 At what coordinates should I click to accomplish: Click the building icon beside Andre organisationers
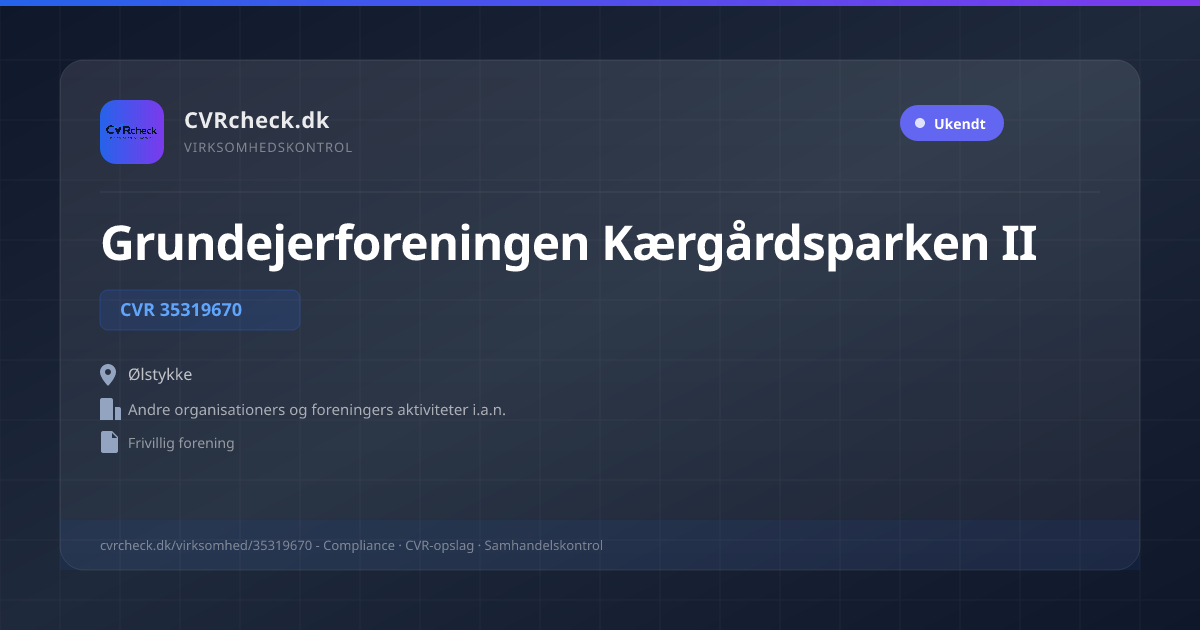tap(110, 409)
